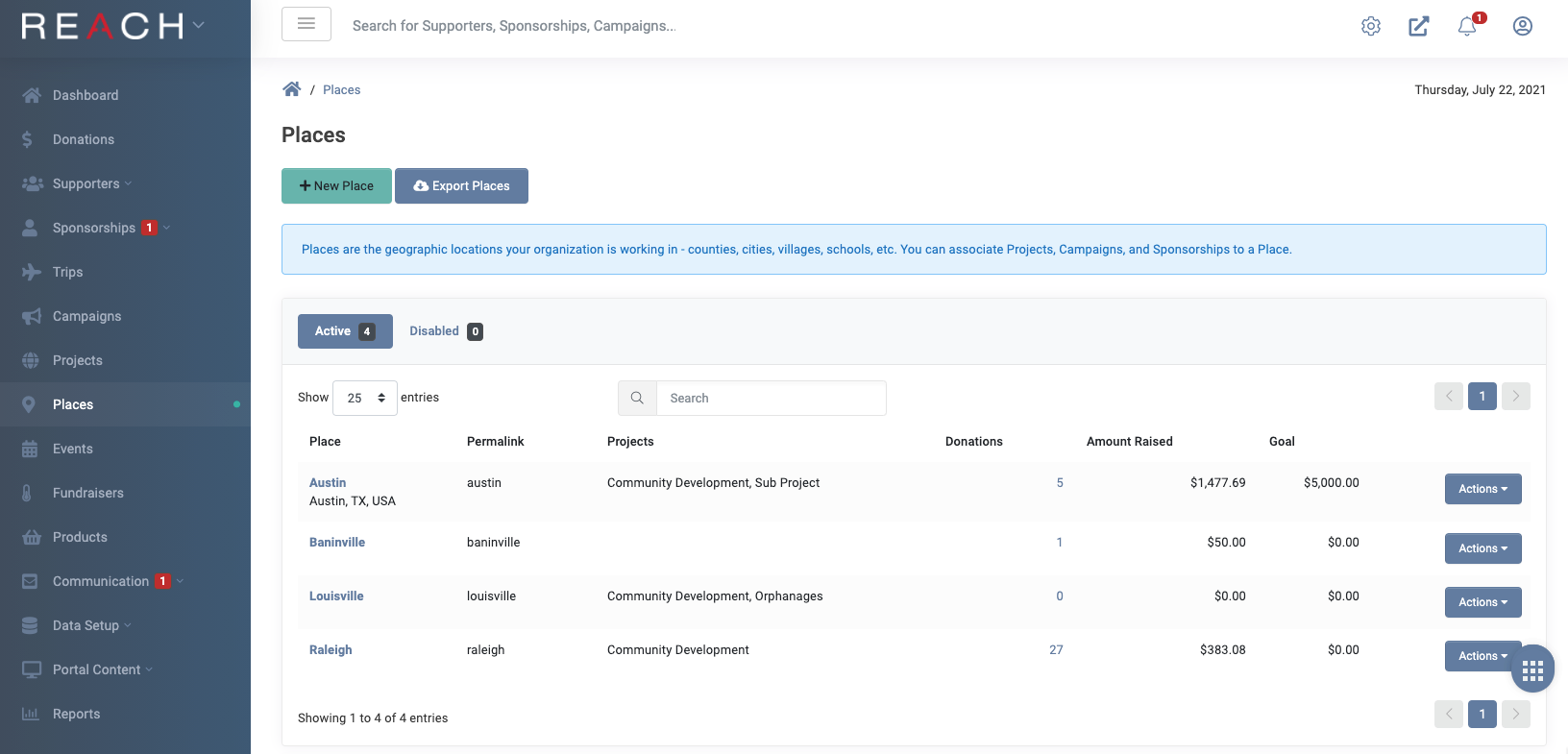
Task: Open the floating apps grid button
Action: (1532, 669)
